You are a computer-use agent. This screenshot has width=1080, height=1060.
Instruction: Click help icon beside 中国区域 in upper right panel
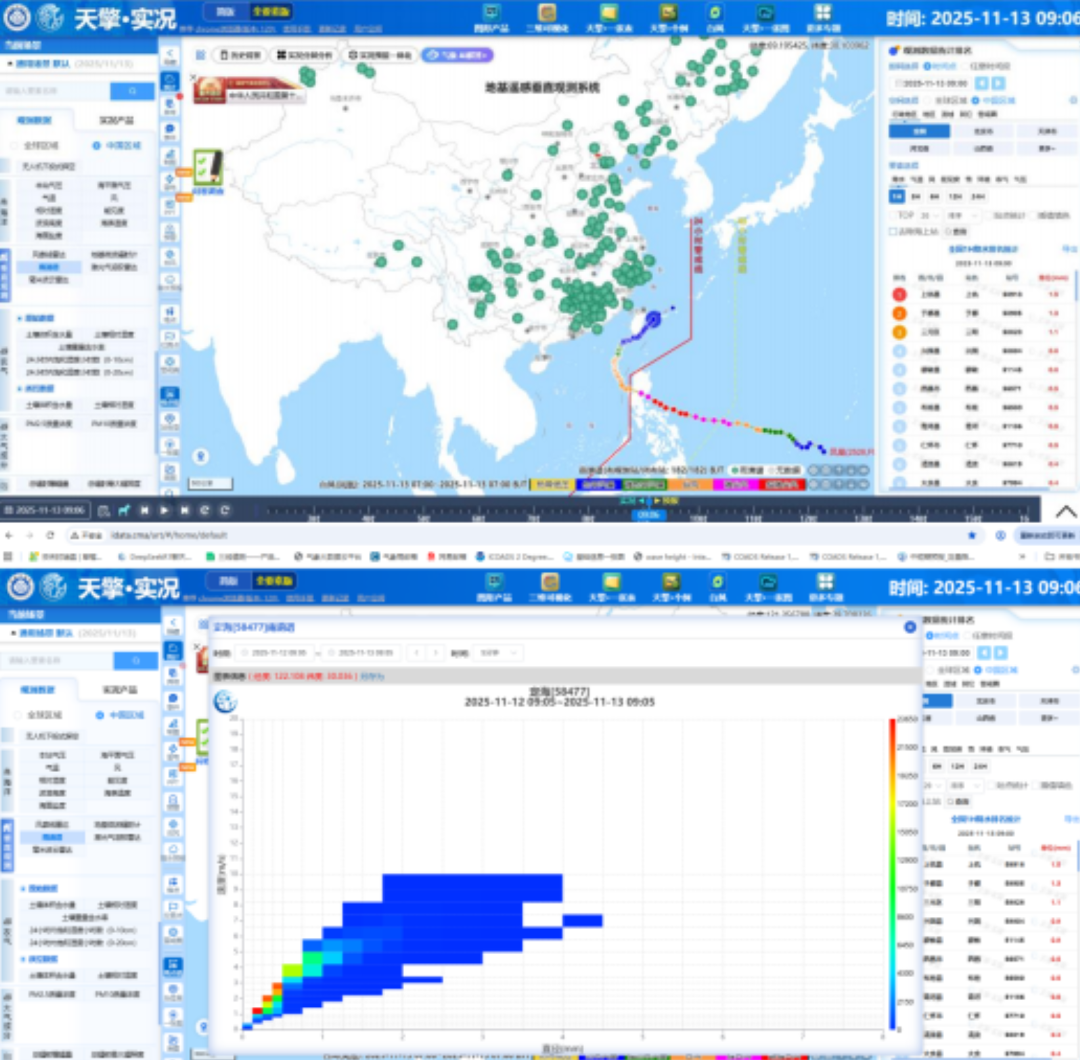pos(1073,101)
